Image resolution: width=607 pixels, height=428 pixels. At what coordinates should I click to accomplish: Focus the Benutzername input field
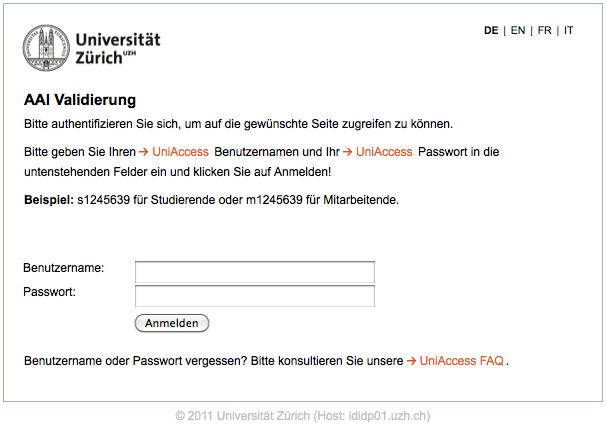255,272
